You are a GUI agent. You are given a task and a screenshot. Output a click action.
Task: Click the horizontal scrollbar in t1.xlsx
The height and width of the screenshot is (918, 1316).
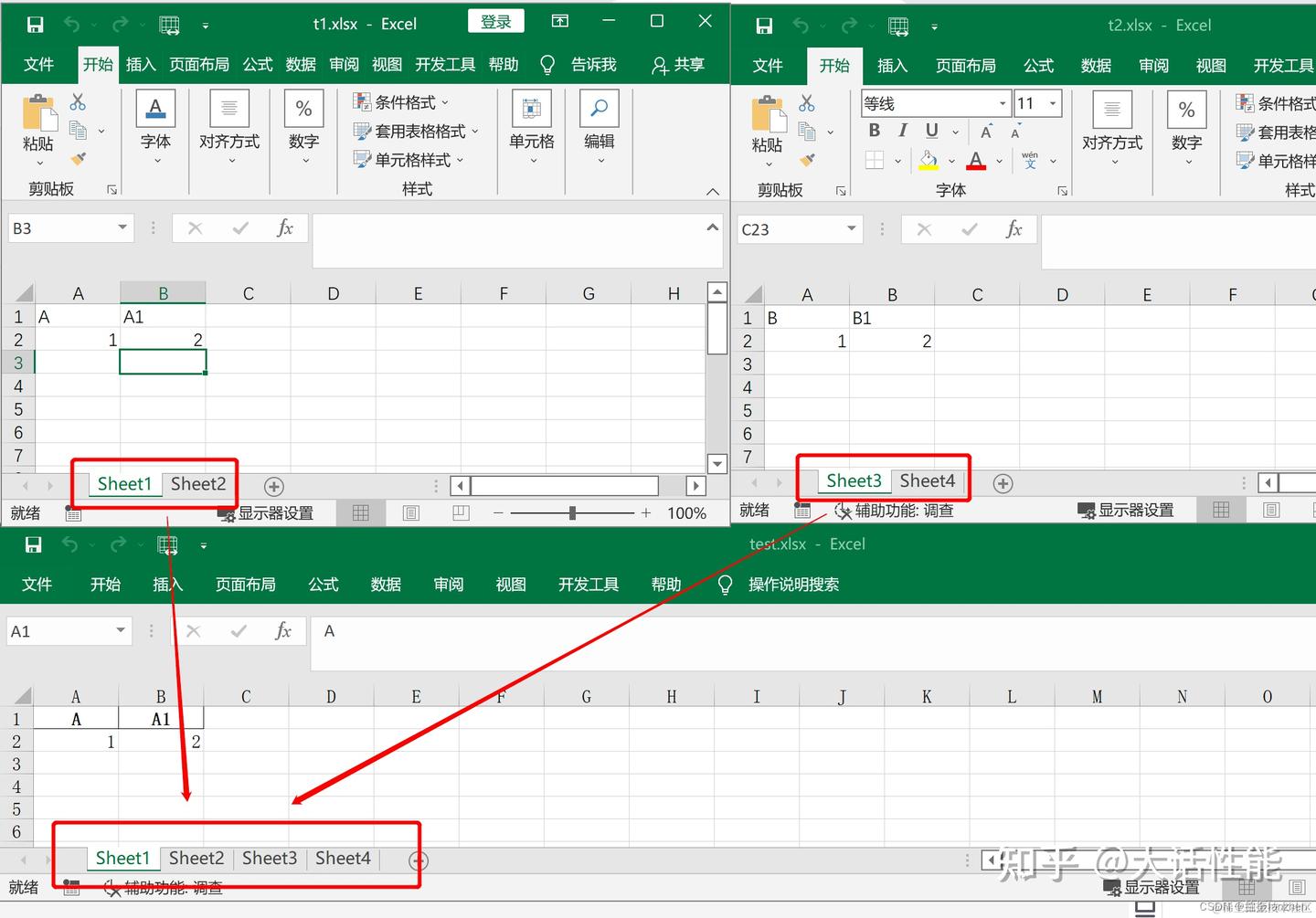[564, 485]
